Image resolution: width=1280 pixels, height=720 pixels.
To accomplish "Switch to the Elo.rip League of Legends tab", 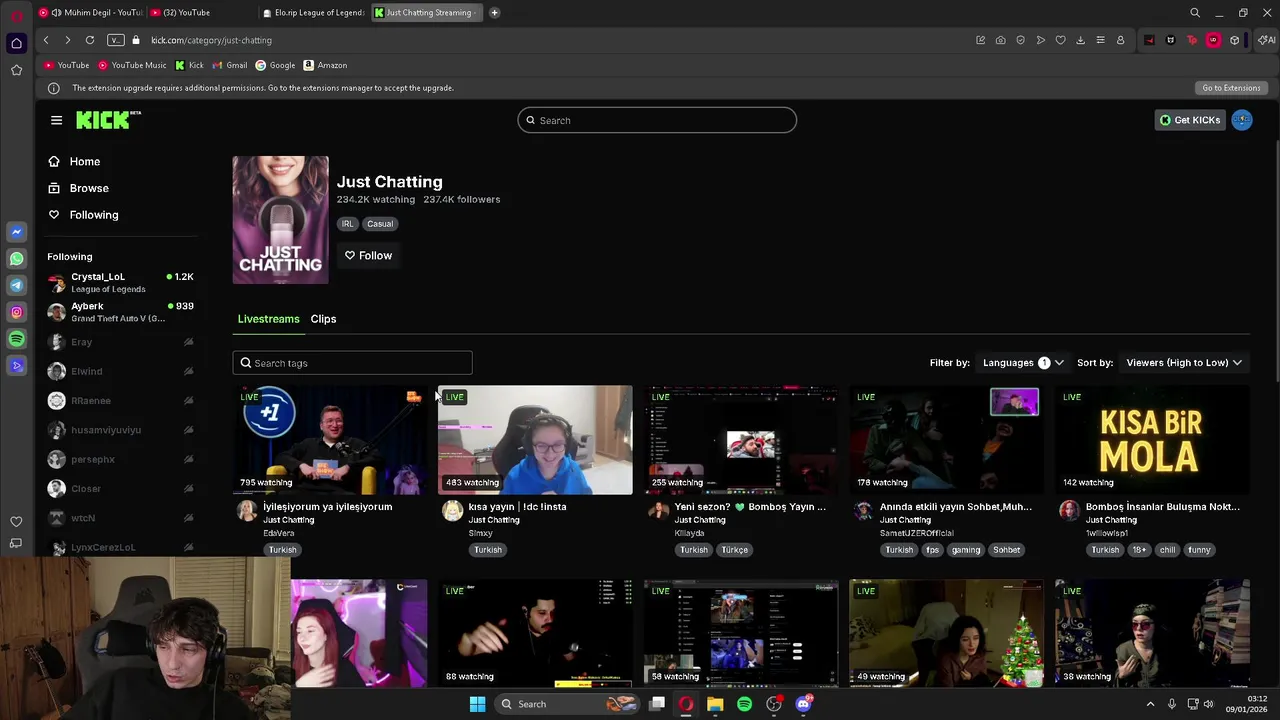I will [x=313, y=13].
